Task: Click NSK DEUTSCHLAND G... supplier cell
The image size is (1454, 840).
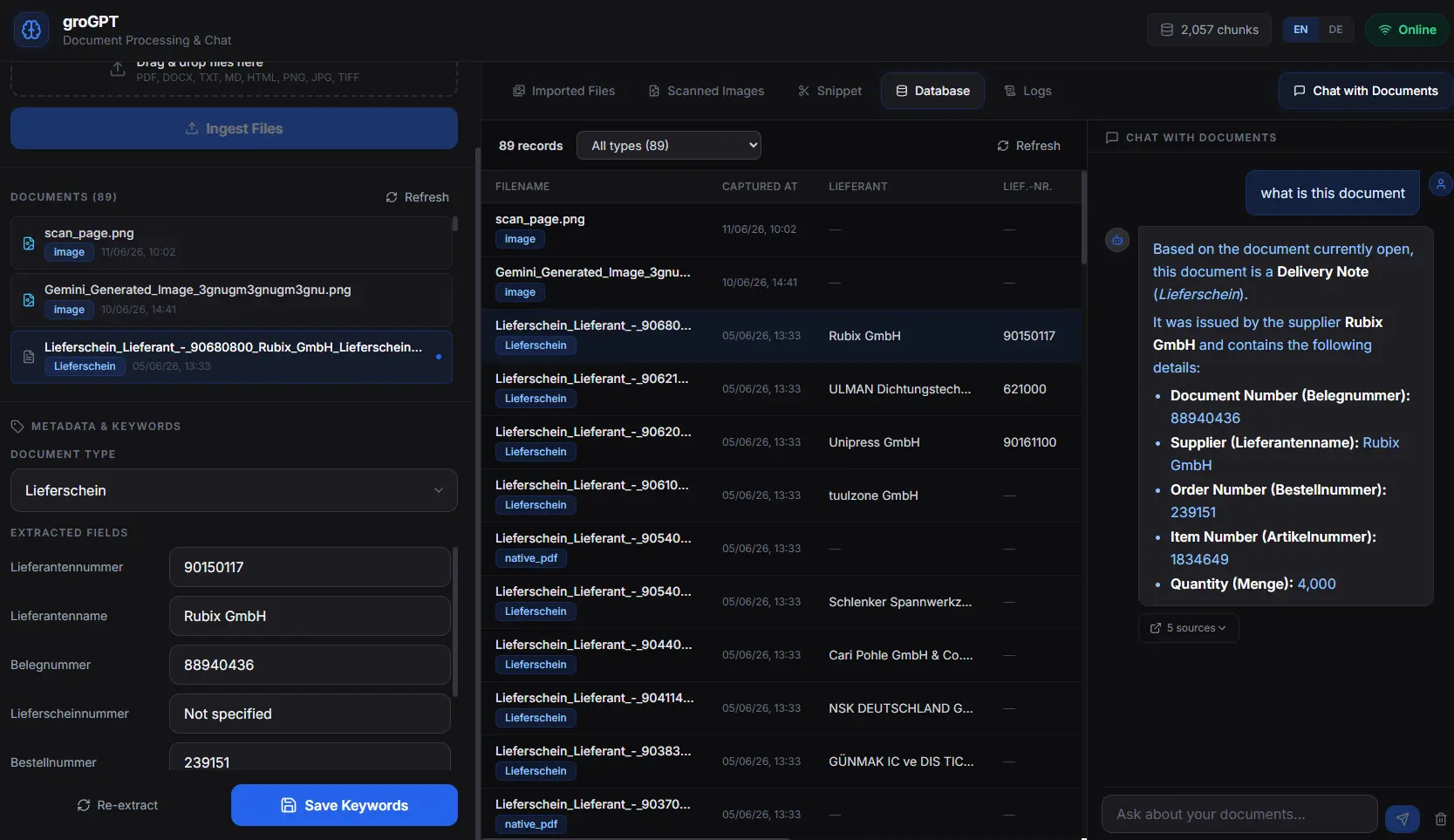Action: point(901,708)
